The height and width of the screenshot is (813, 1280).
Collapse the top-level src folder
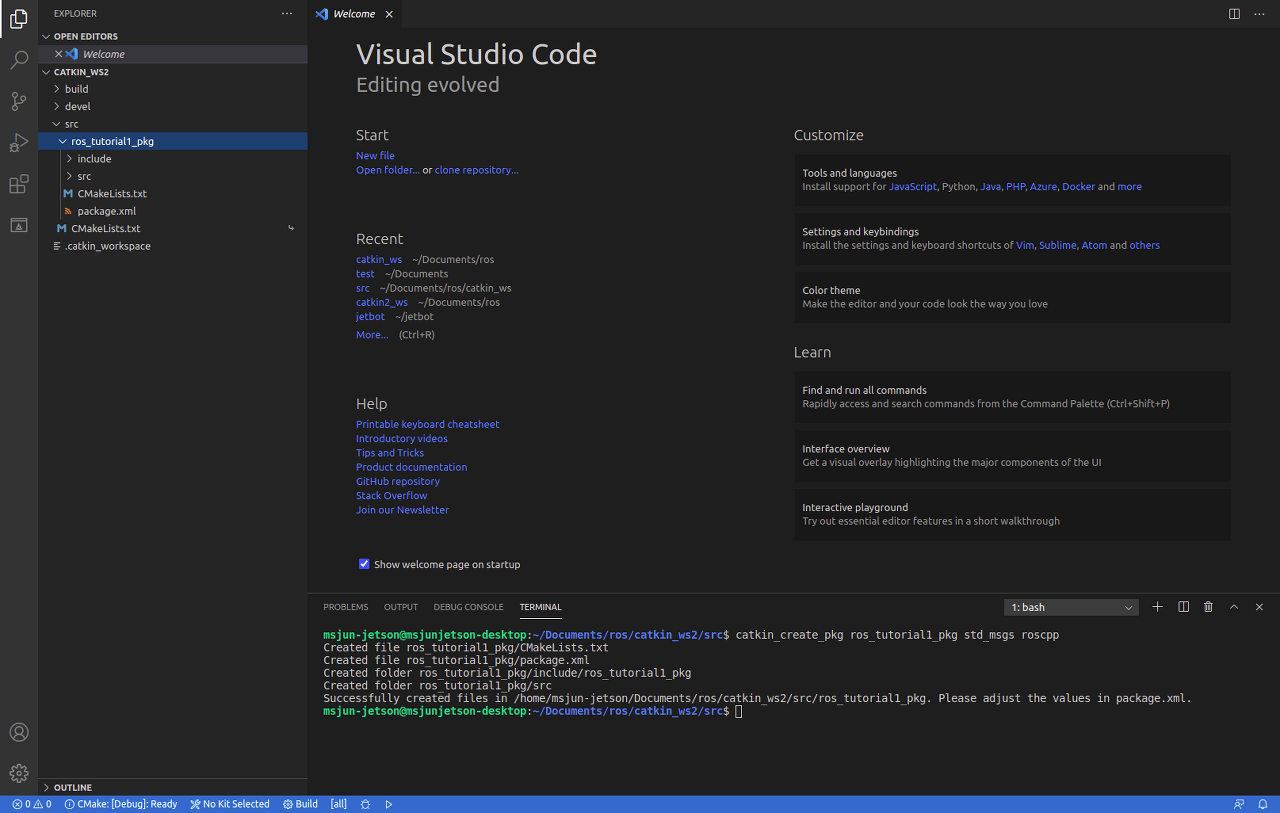tap(172, 124)
